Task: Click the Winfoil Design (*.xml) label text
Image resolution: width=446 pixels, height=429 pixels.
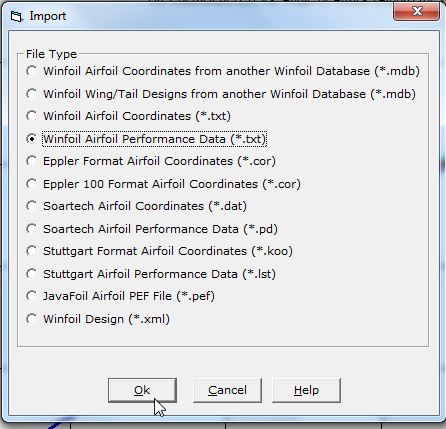Action: 106,319
